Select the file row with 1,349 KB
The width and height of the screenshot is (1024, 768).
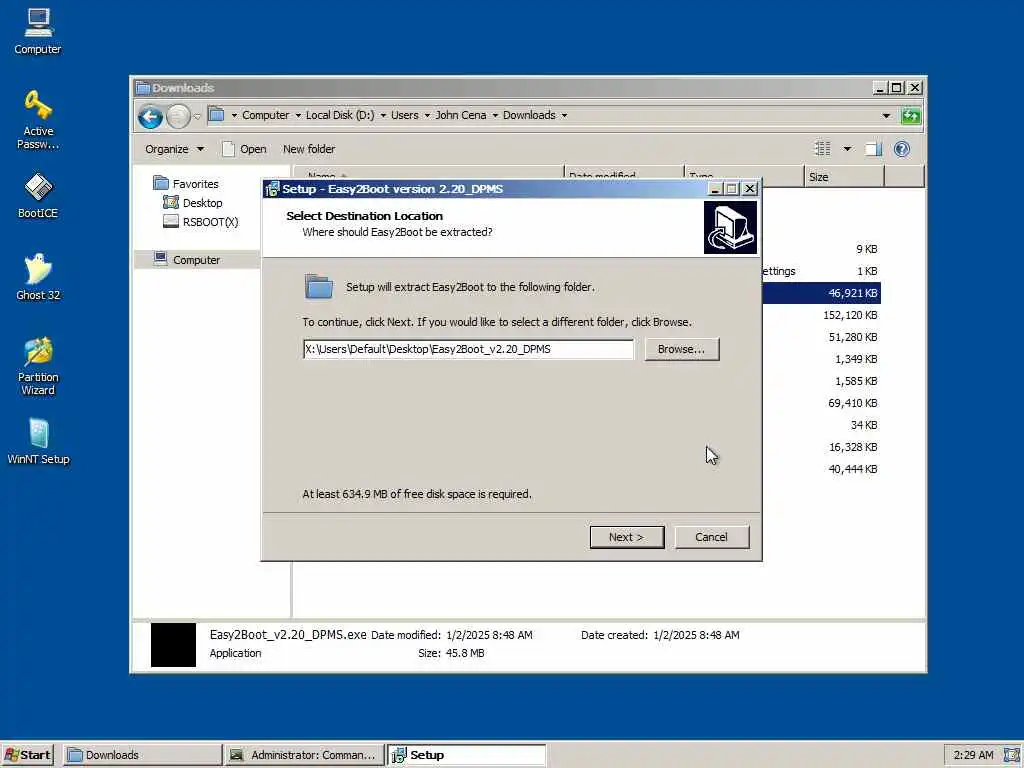pos(822,359)
